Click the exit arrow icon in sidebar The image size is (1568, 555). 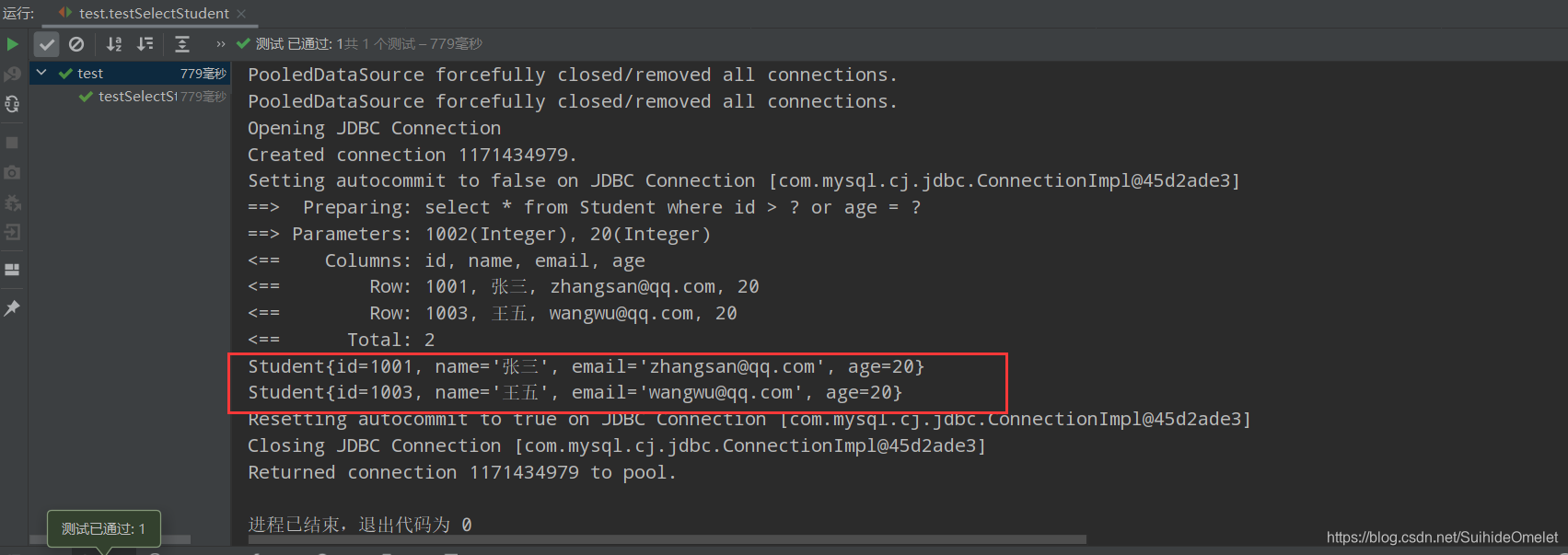[x=12, y=232]
